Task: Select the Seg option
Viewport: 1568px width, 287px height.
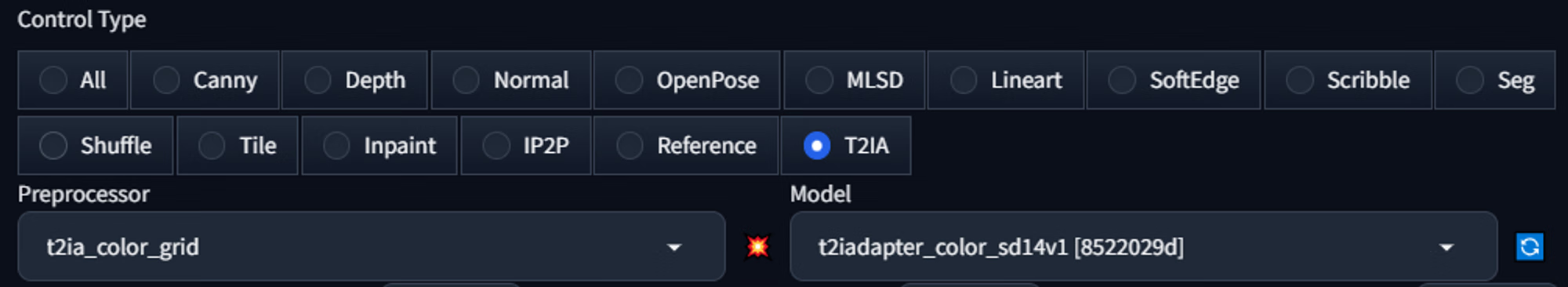Action: (1495, 80)
